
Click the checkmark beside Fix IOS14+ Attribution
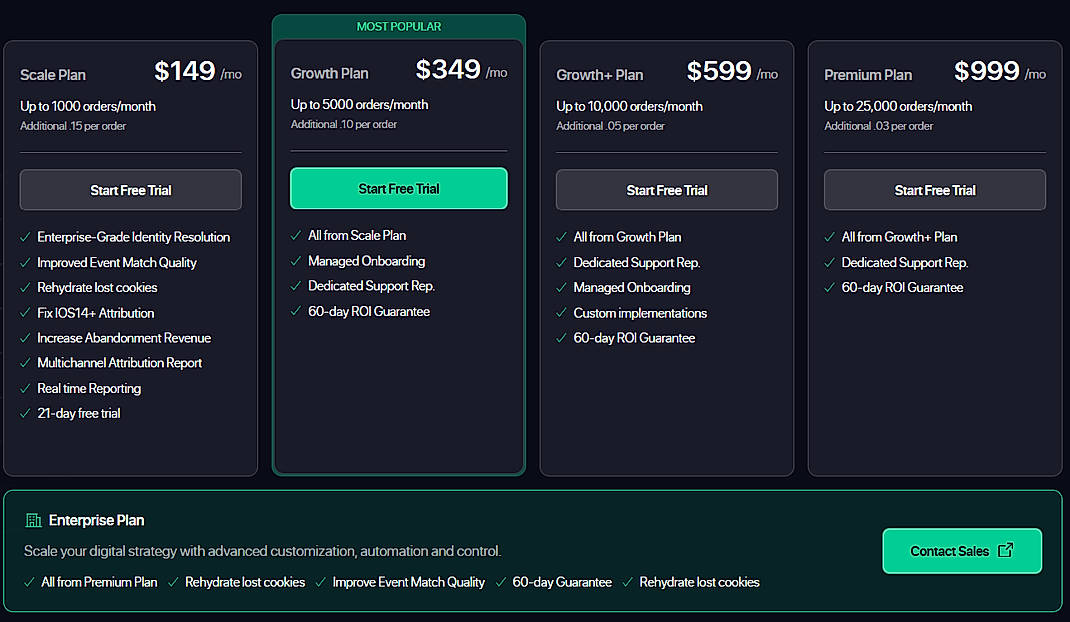[x=23, y=312]
